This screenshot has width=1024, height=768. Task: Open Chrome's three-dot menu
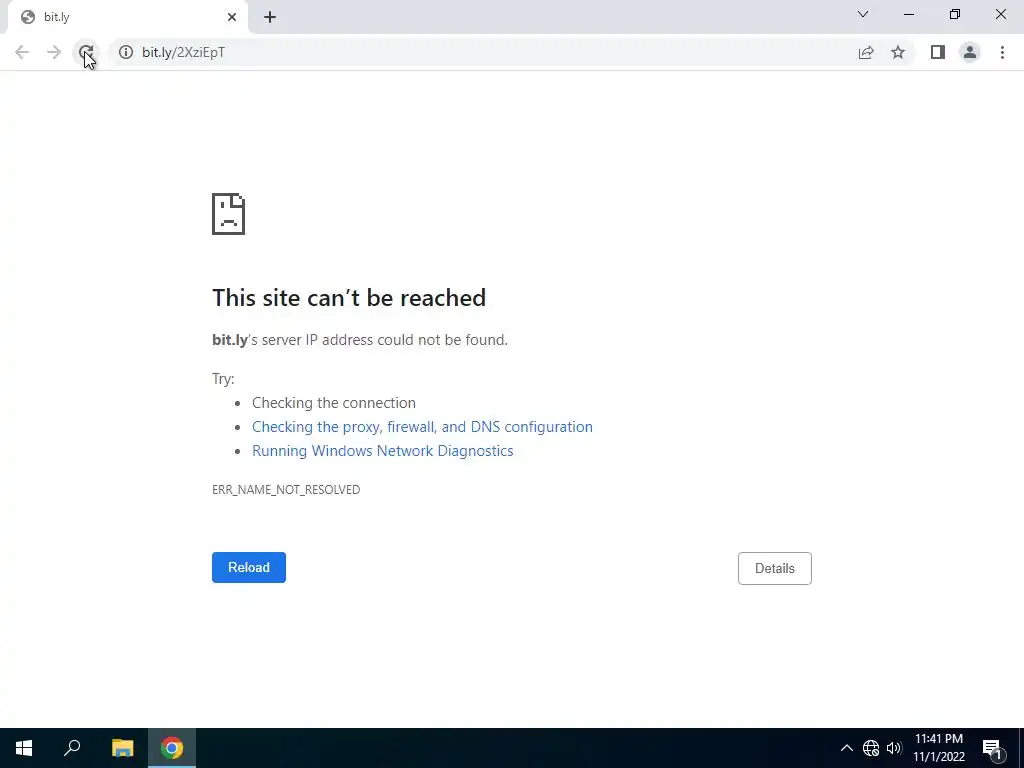pyautogui.click(x=1002, y=52)
